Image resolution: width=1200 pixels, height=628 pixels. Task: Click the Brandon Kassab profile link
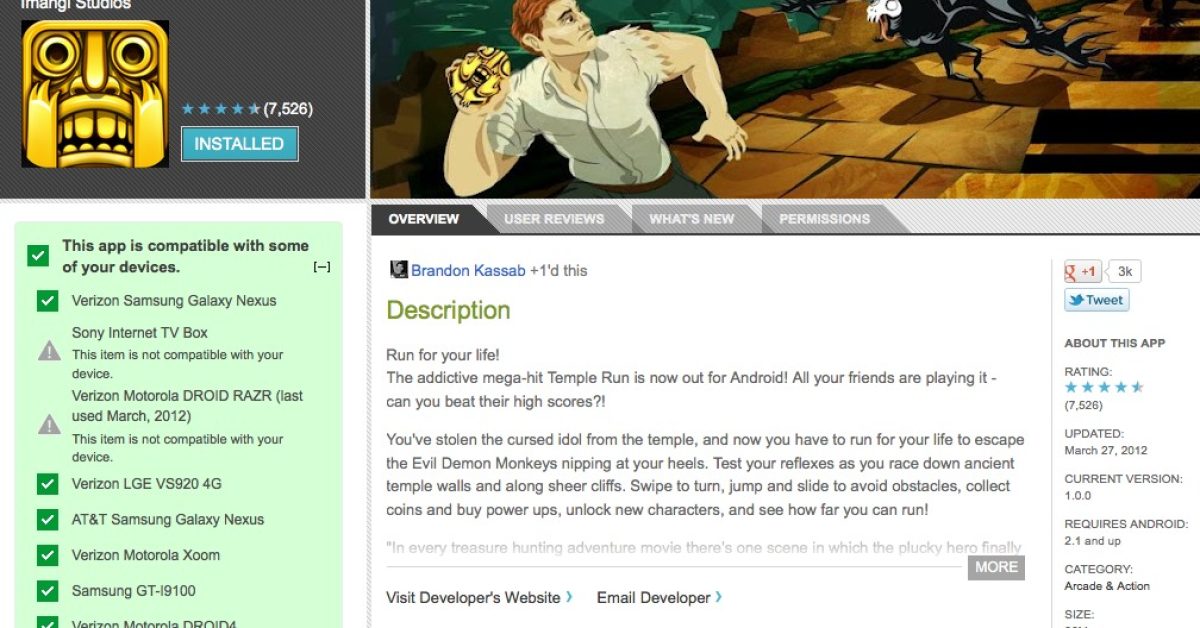(x=468, y=270)
